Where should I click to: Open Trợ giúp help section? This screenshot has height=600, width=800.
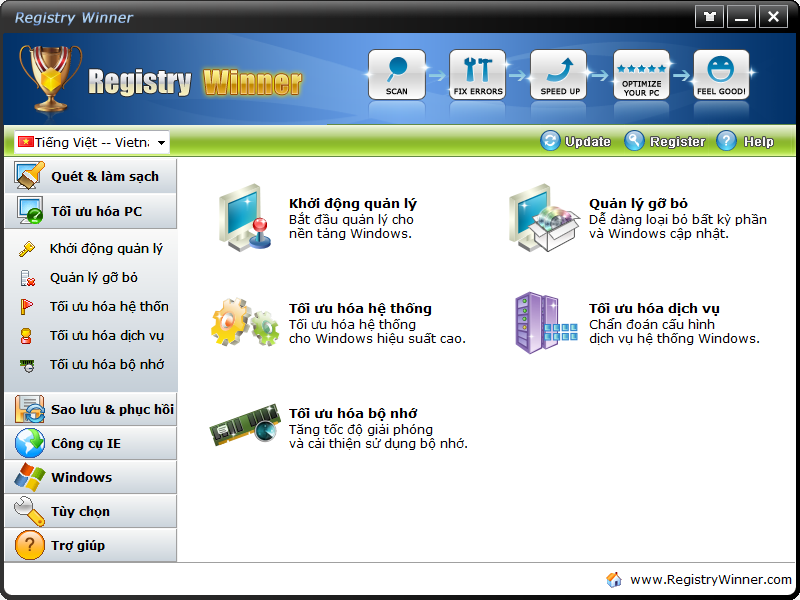(x=90, y=545)
